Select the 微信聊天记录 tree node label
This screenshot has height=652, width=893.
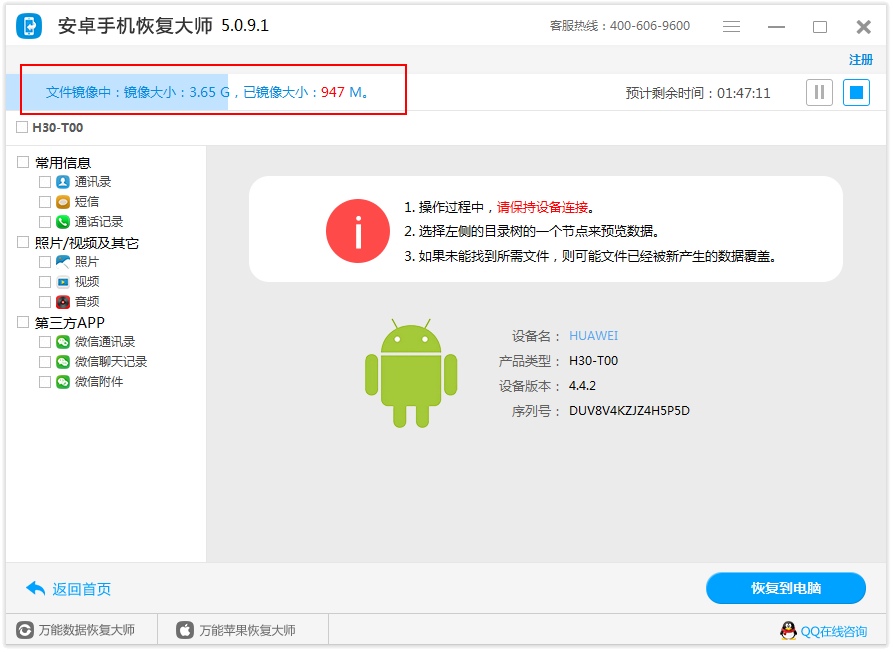coord(110,362)
